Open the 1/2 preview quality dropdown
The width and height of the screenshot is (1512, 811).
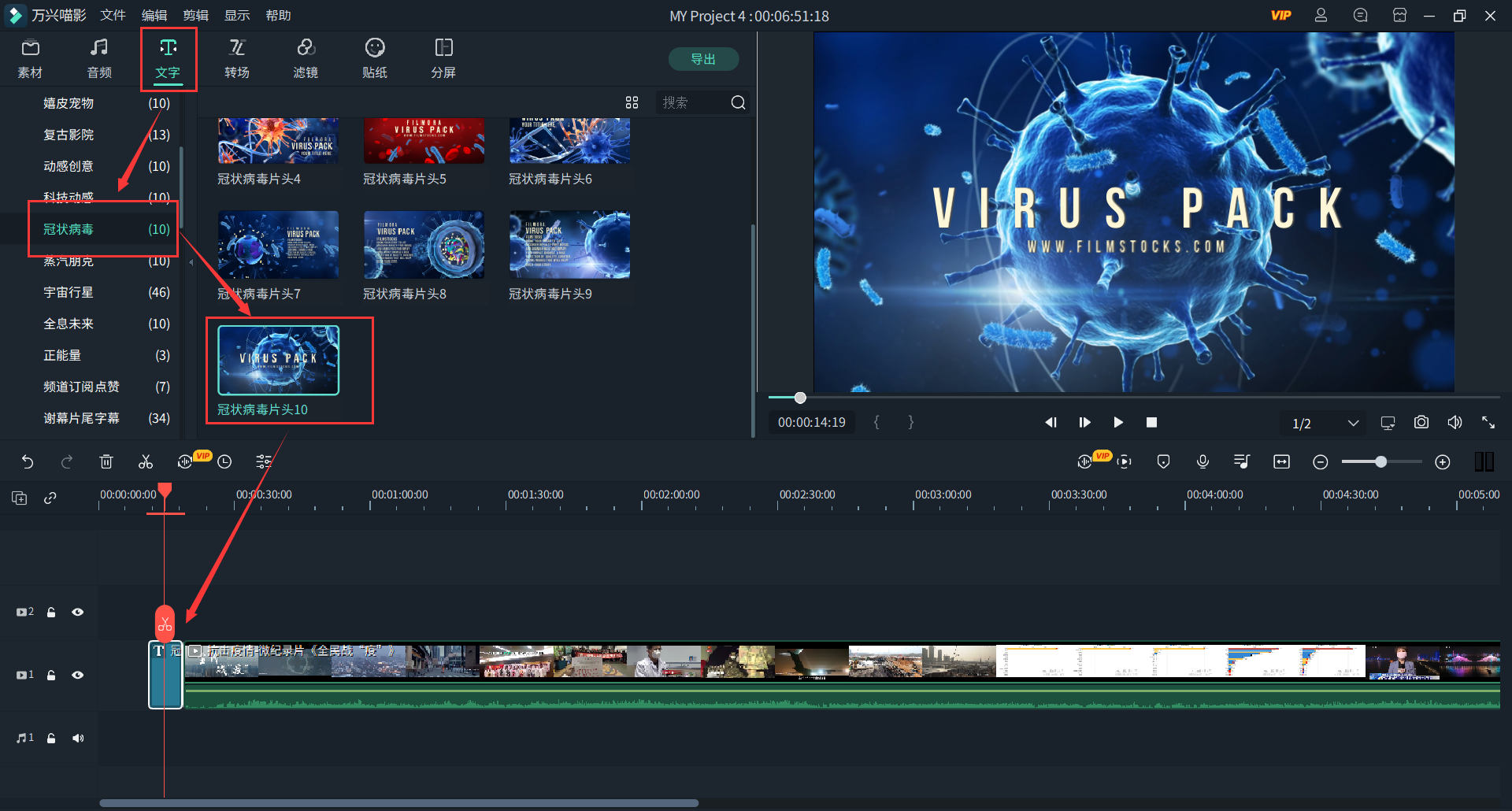coord(1325,423)
